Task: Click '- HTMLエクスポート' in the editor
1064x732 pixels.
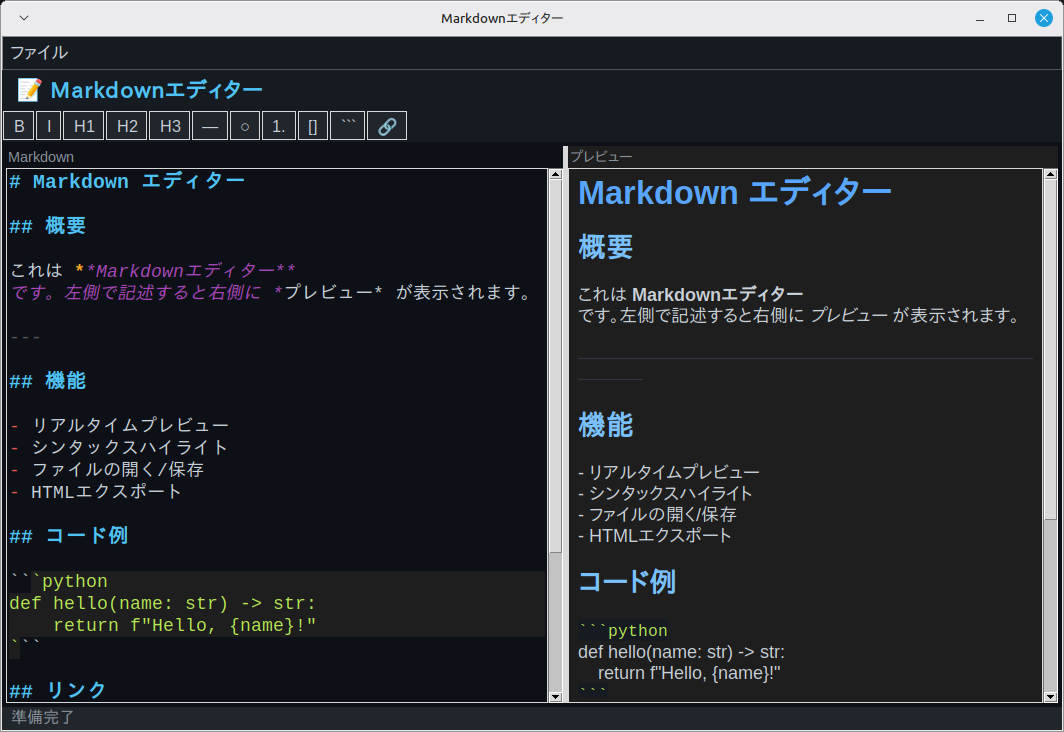Action: pos(96,492)
